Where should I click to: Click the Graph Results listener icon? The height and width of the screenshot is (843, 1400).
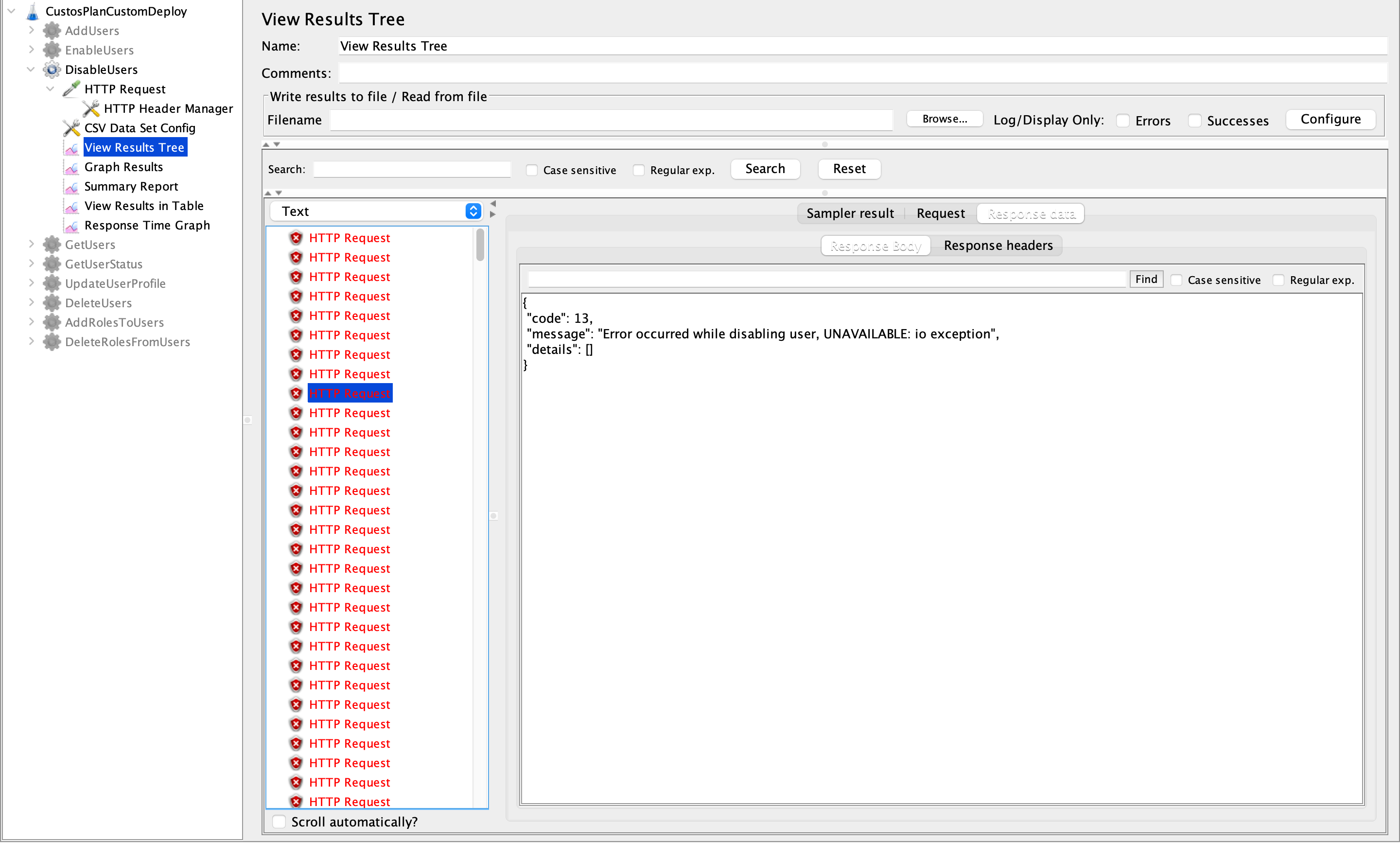point(71,168)
